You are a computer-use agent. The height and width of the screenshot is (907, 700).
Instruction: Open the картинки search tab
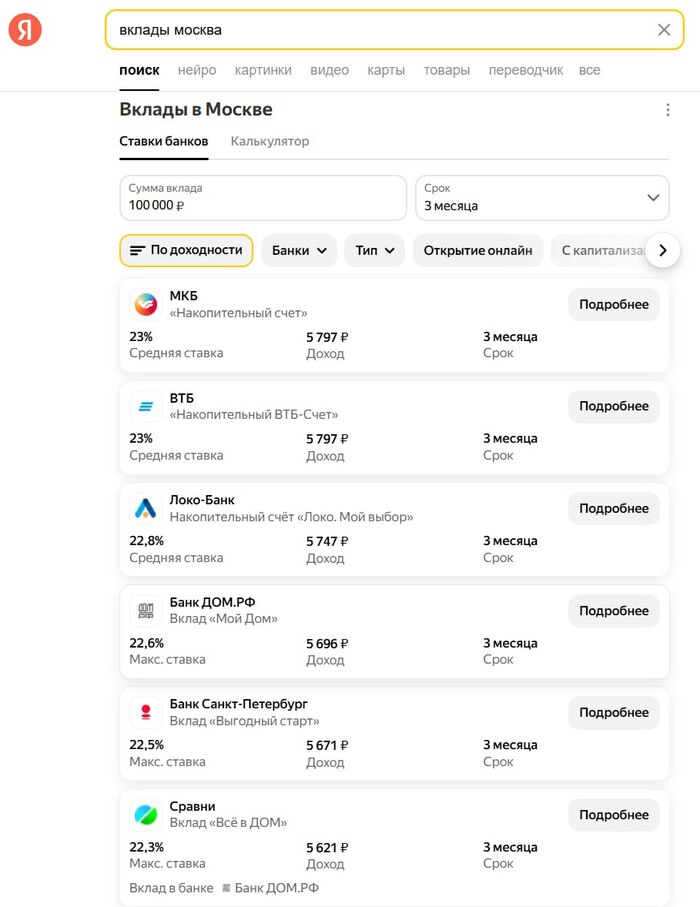click(x=263, y=70)
